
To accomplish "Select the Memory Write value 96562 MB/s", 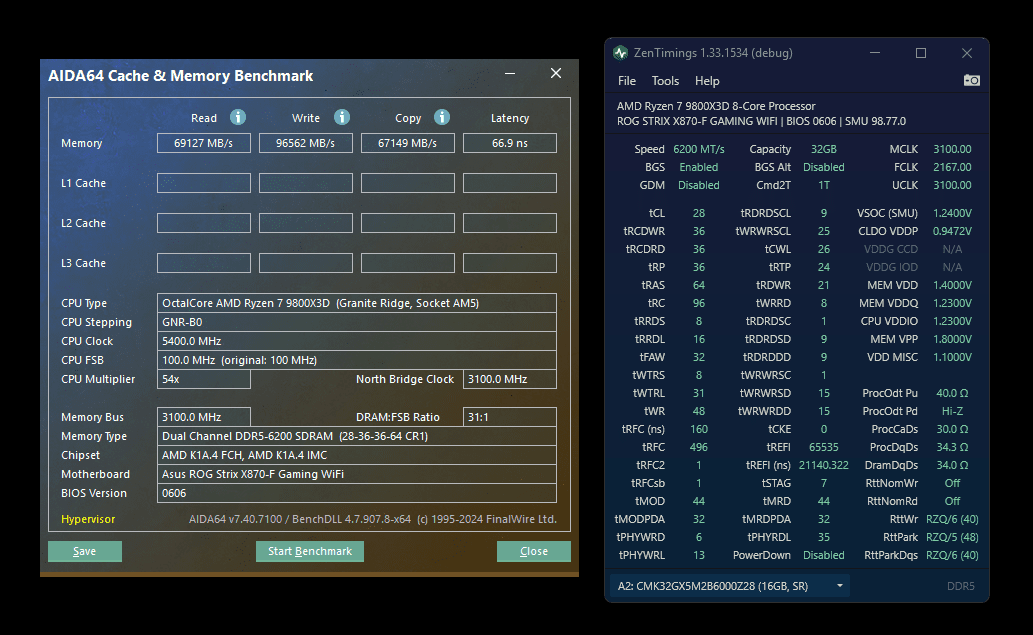I will (x=306, y=143).
